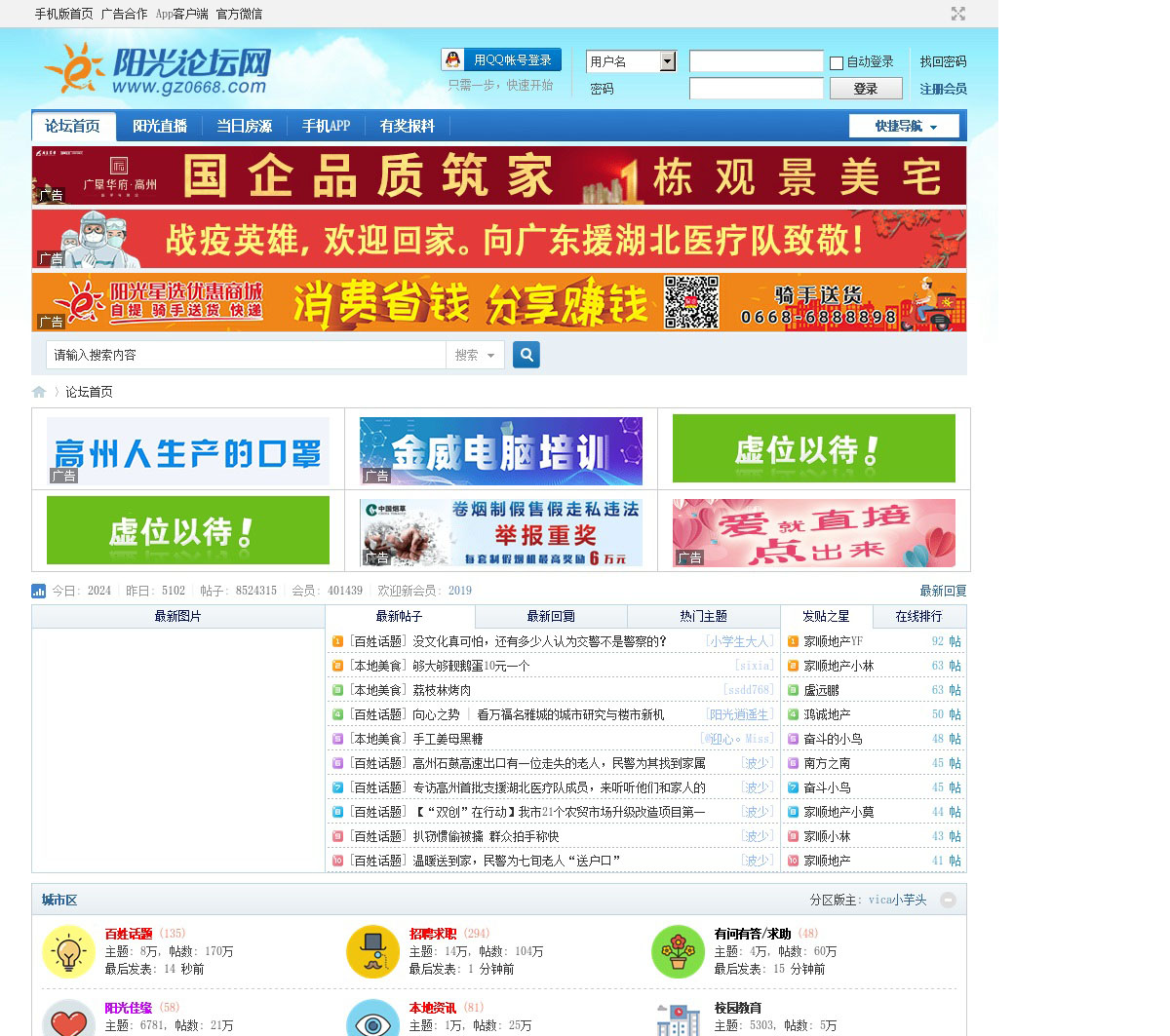Open 有奖报料 navigation item

coord(408,127)
